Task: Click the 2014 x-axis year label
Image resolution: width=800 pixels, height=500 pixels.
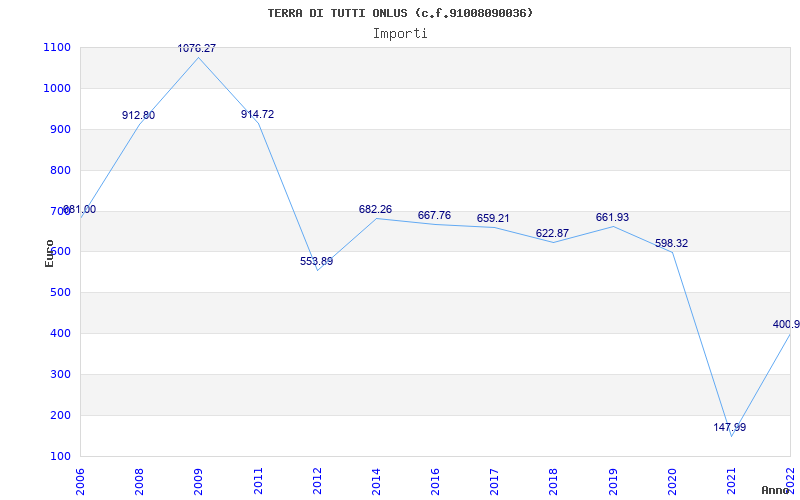Action: pos(376,481)
